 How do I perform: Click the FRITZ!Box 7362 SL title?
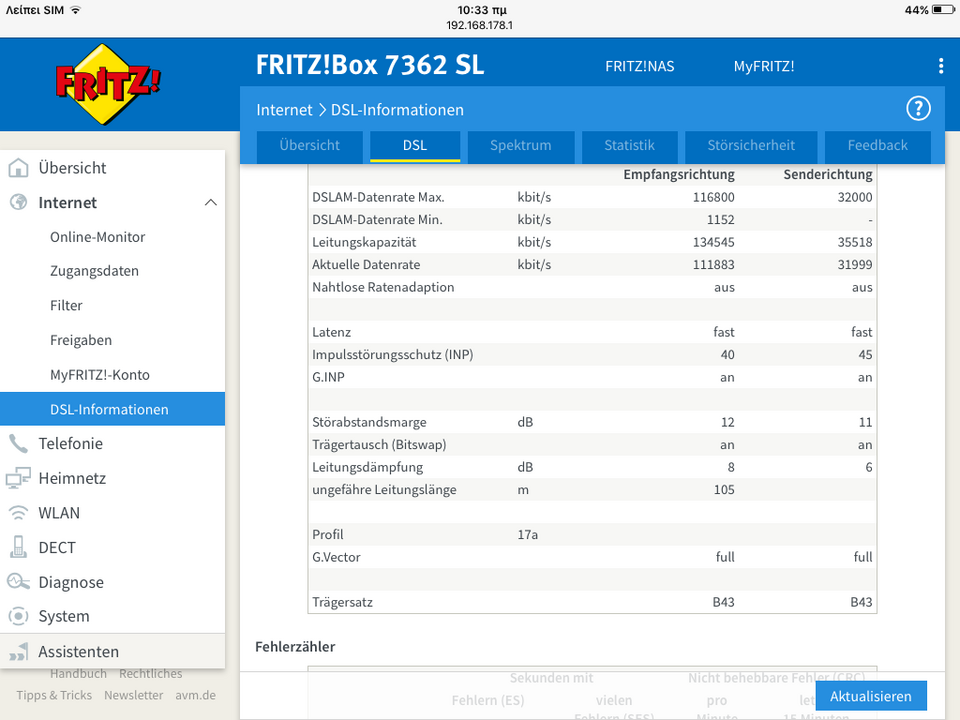[x=370, y=65]
